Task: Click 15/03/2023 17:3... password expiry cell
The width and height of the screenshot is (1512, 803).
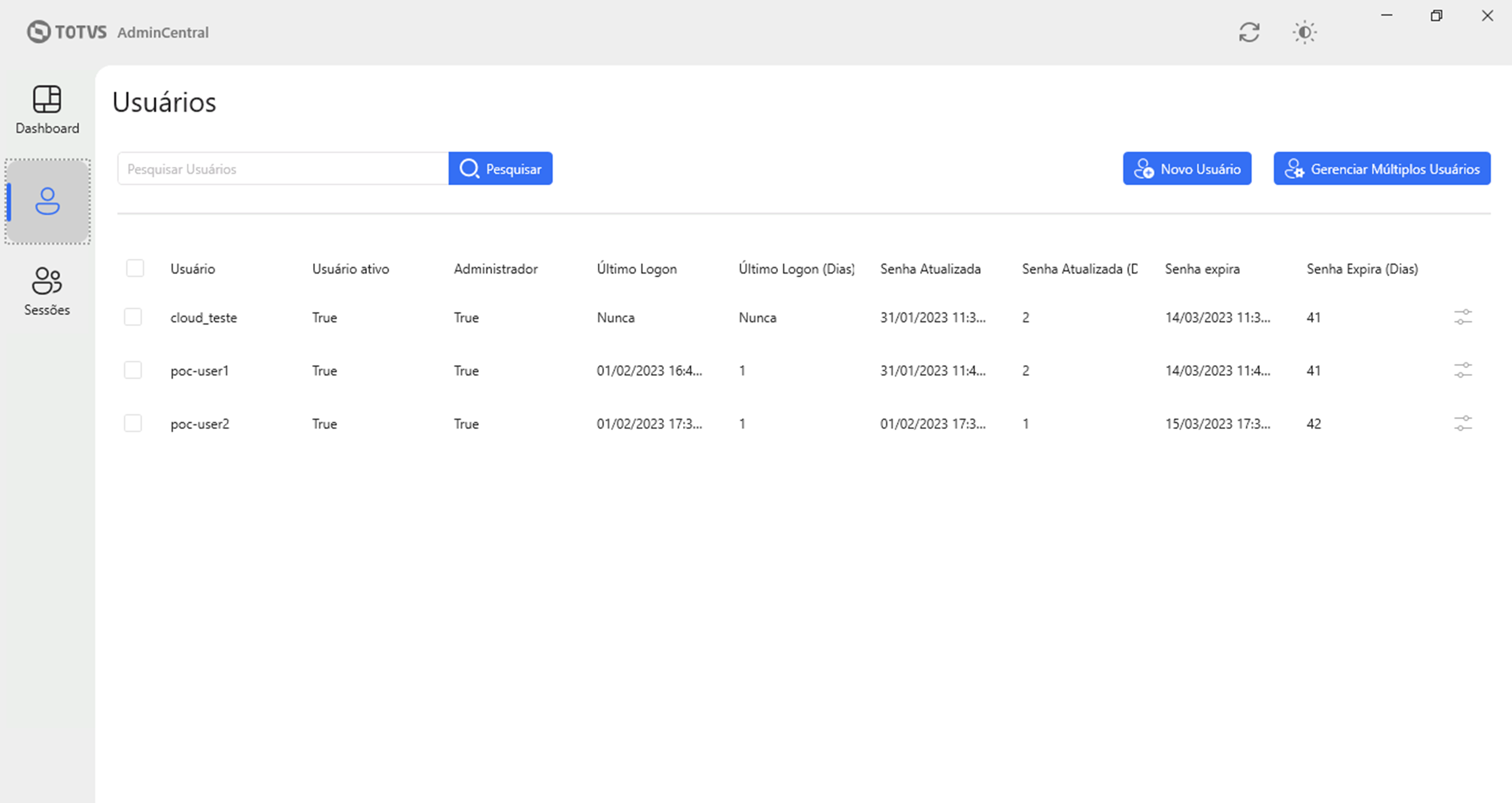Action: tap(1218, 423)
